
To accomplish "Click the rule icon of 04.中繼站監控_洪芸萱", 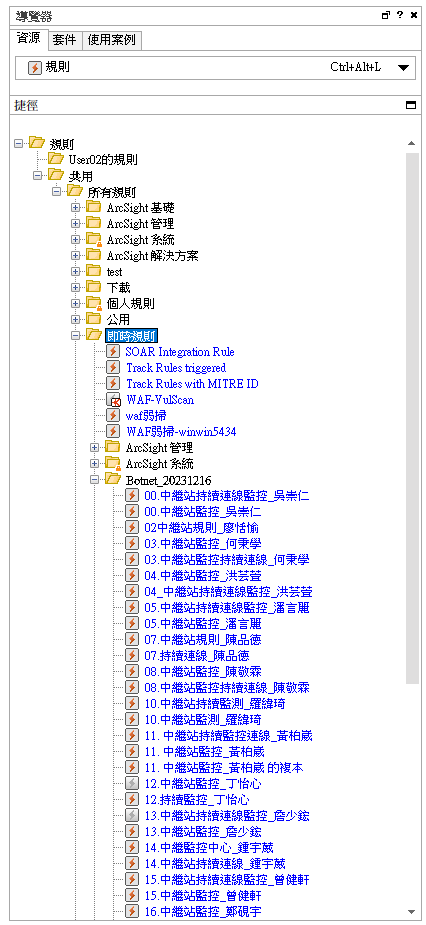I will point(132,575).
